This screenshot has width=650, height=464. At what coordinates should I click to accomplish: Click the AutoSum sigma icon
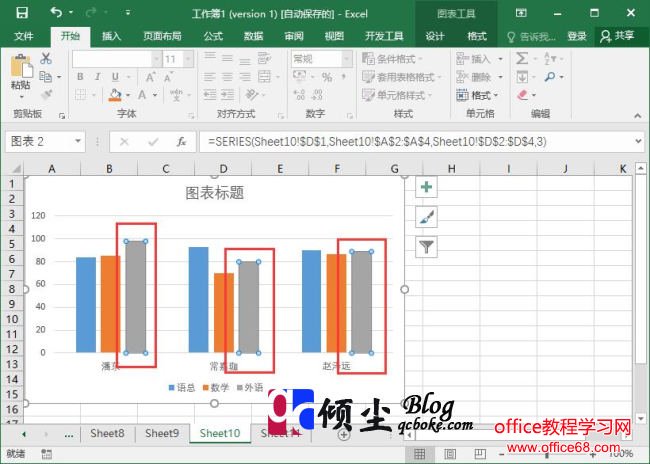tap(522, 58)
